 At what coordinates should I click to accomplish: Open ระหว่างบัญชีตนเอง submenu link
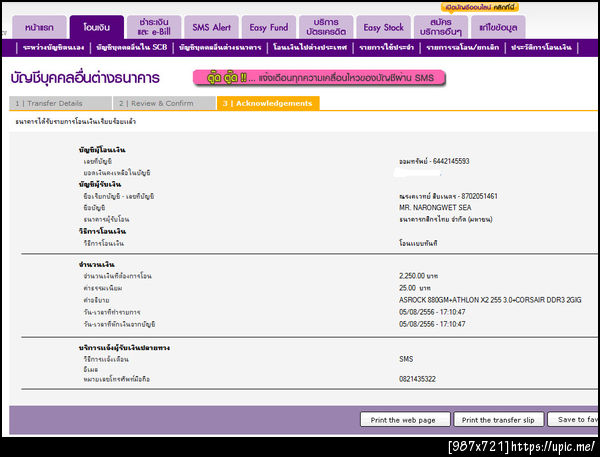click(x=54, y=47)
